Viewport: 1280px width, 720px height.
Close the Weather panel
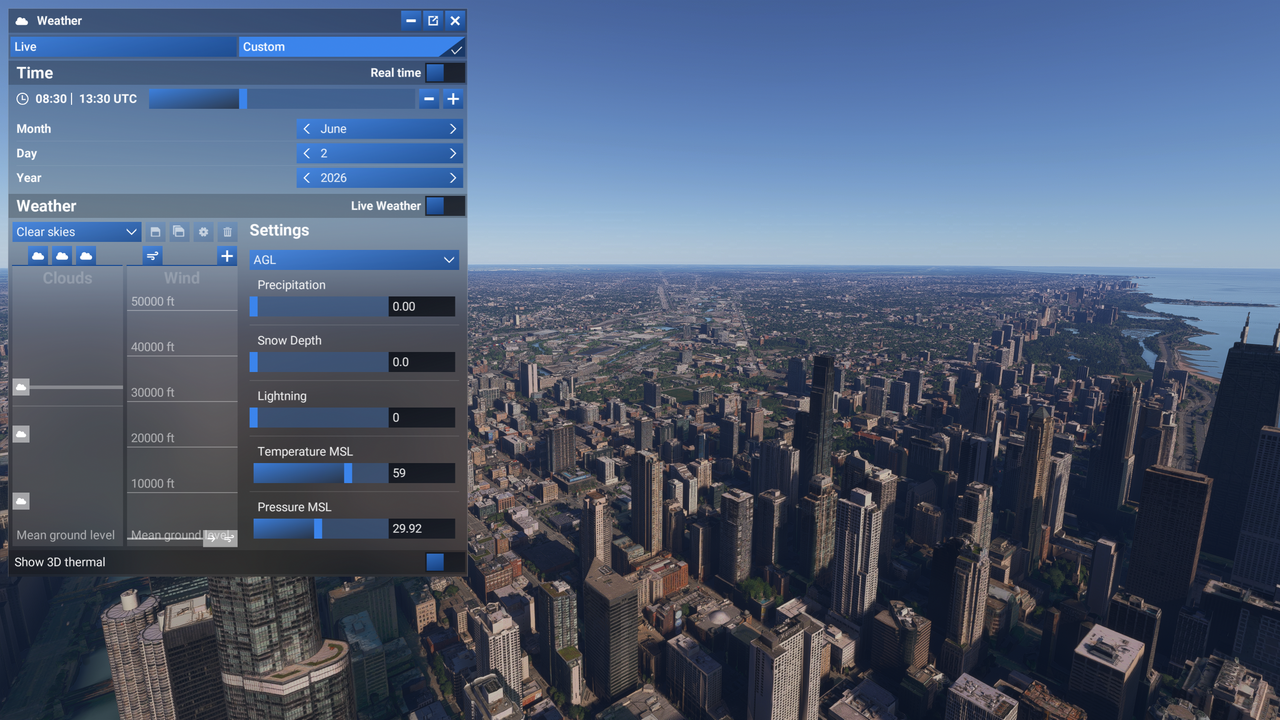click(x=455, y=21)
